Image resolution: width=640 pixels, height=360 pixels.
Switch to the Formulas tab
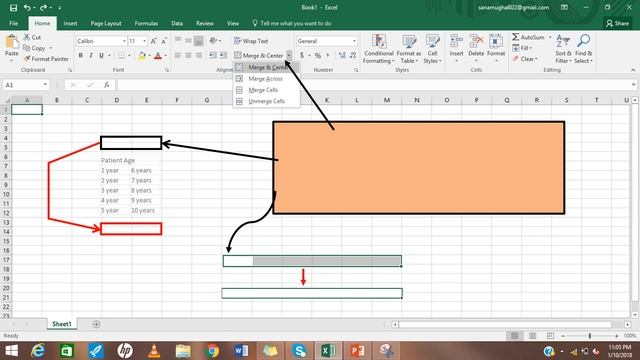point(146,23)
